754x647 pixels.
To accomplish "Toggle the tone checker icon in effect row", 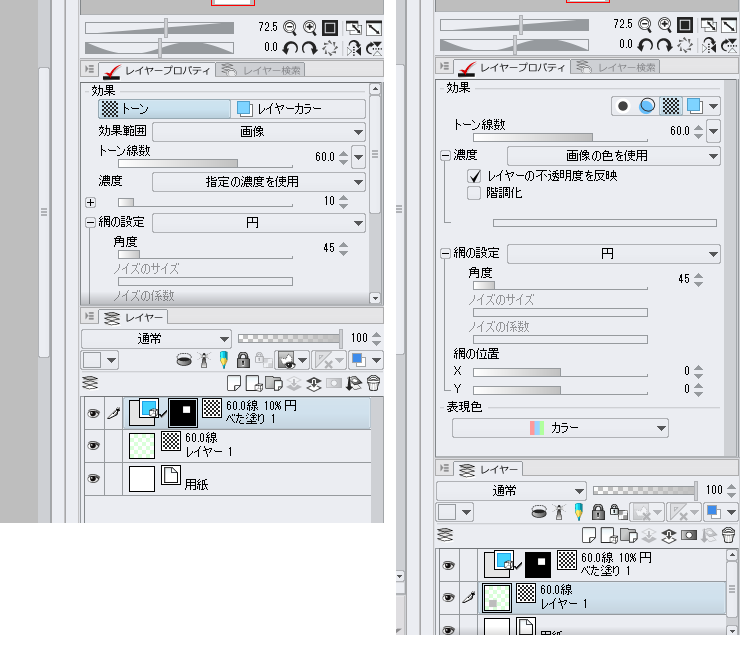I will pos(671,106).
